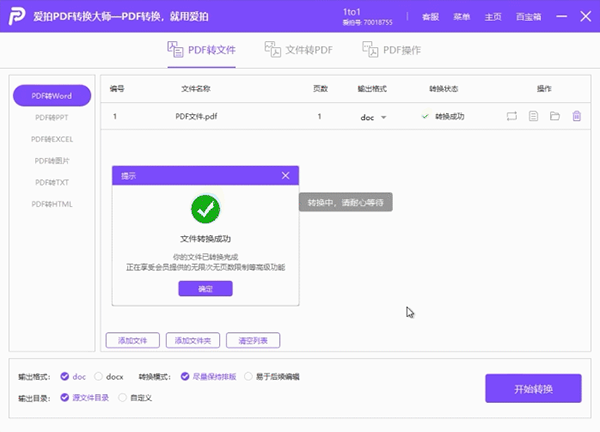
Task: Open 客服 in title bar
Action: point(430,17)
